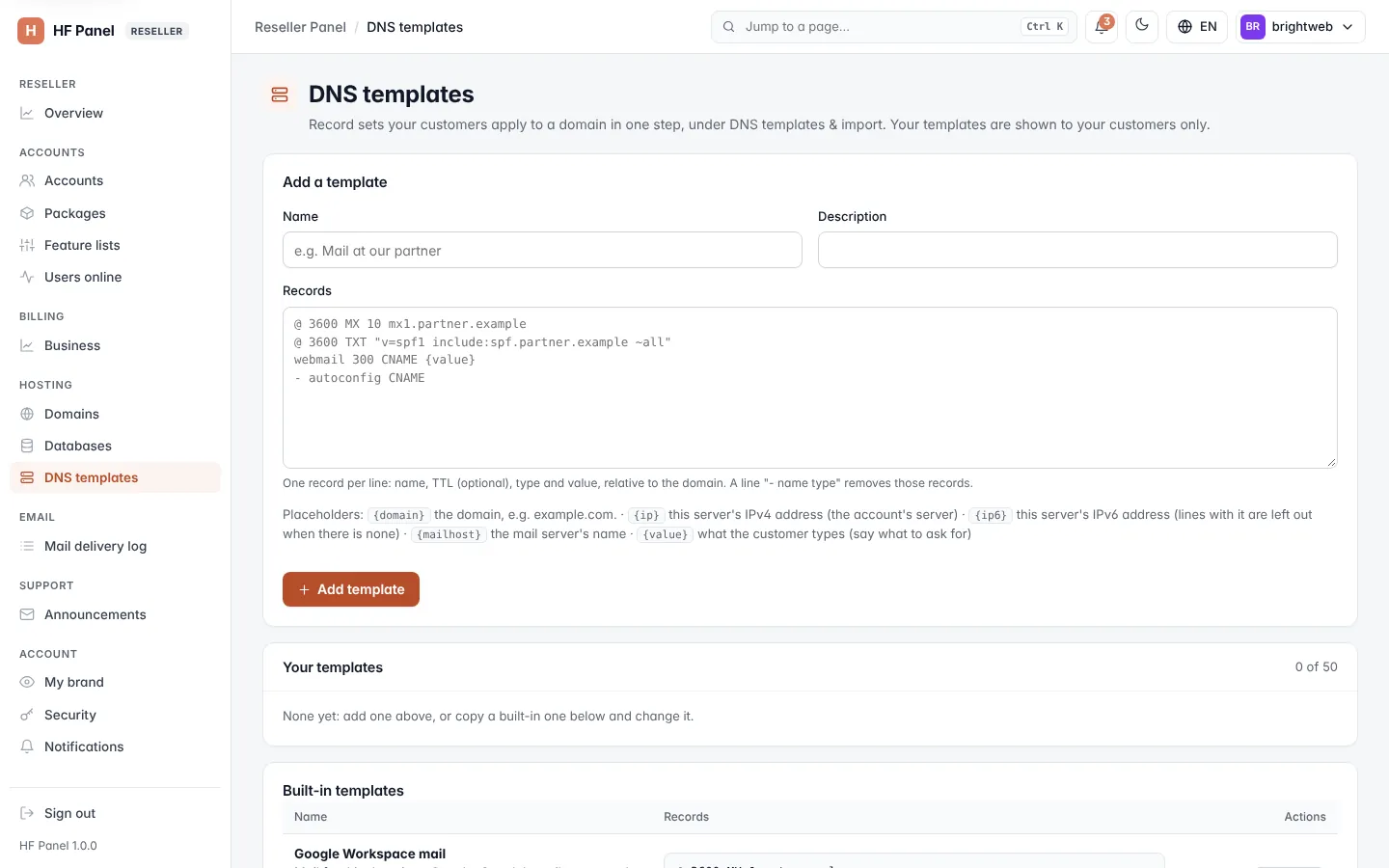The image size is (1389, 868).
Task: Open the EN language selector
Action: 1197,27
